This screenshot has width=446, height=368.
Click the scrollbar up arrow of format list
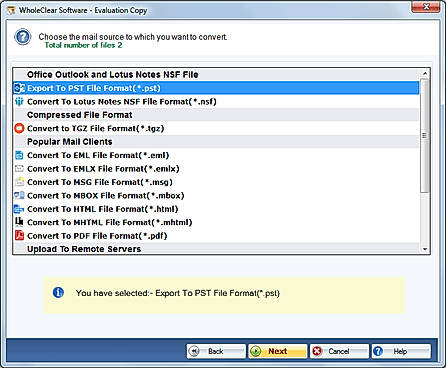425,73
